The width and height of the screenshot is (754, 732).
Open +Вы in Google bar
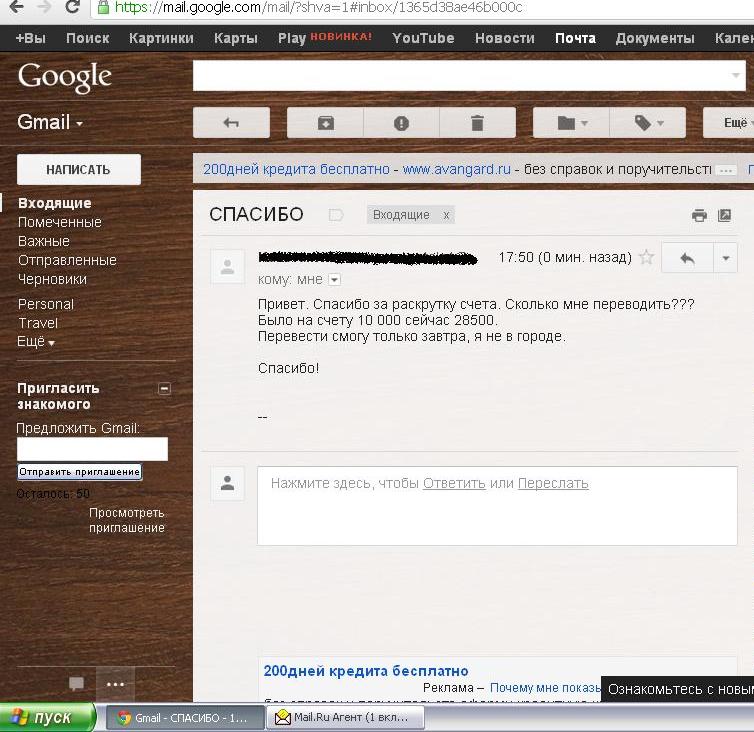click(x=30, y=38)
